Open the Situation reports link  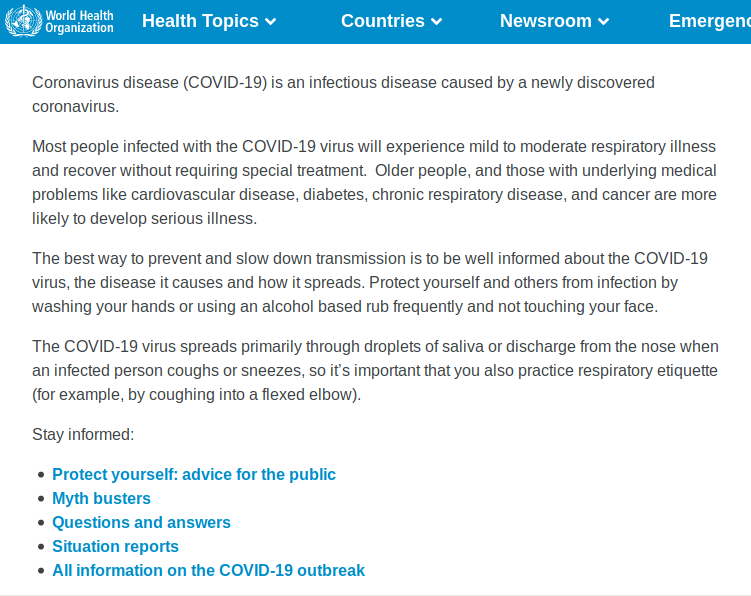[x=115, y=547]
